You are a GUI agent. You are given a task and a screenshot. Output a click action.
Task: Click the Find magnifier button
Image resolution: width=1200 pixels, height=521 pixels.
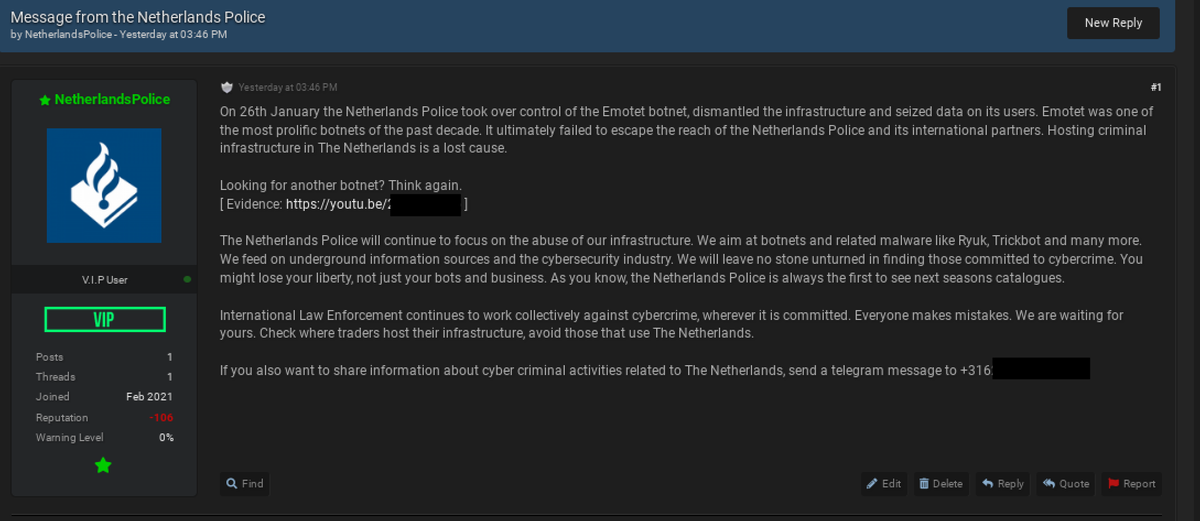(x=244, y=484)
